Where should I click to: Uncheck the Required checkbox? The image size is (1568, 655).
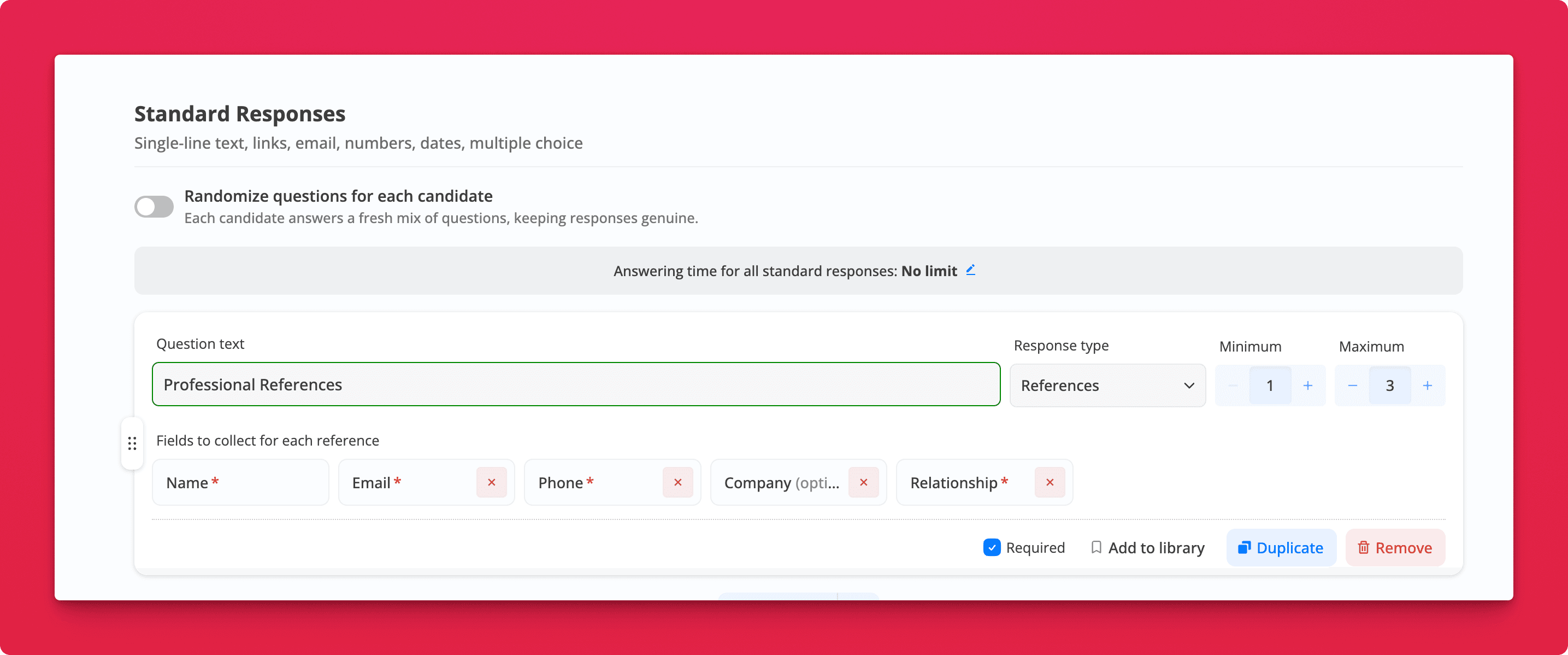point(992,547)
